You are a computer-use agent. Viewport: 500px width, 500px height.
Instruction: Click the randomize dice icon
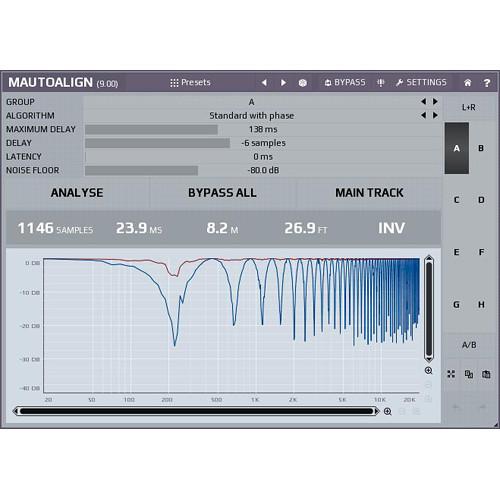coord(303,83)
